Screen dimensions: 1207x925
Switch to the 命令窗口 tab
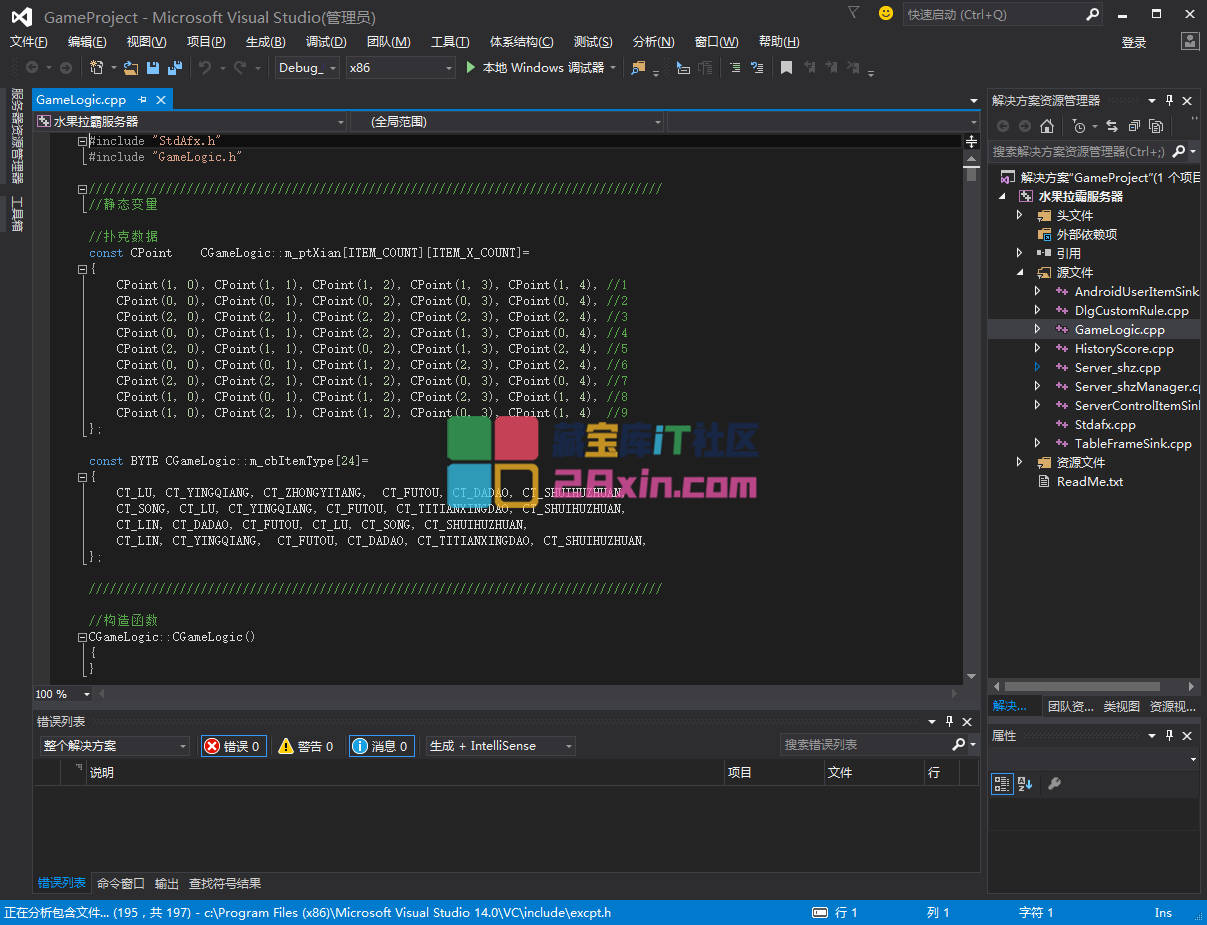(121, 884)
